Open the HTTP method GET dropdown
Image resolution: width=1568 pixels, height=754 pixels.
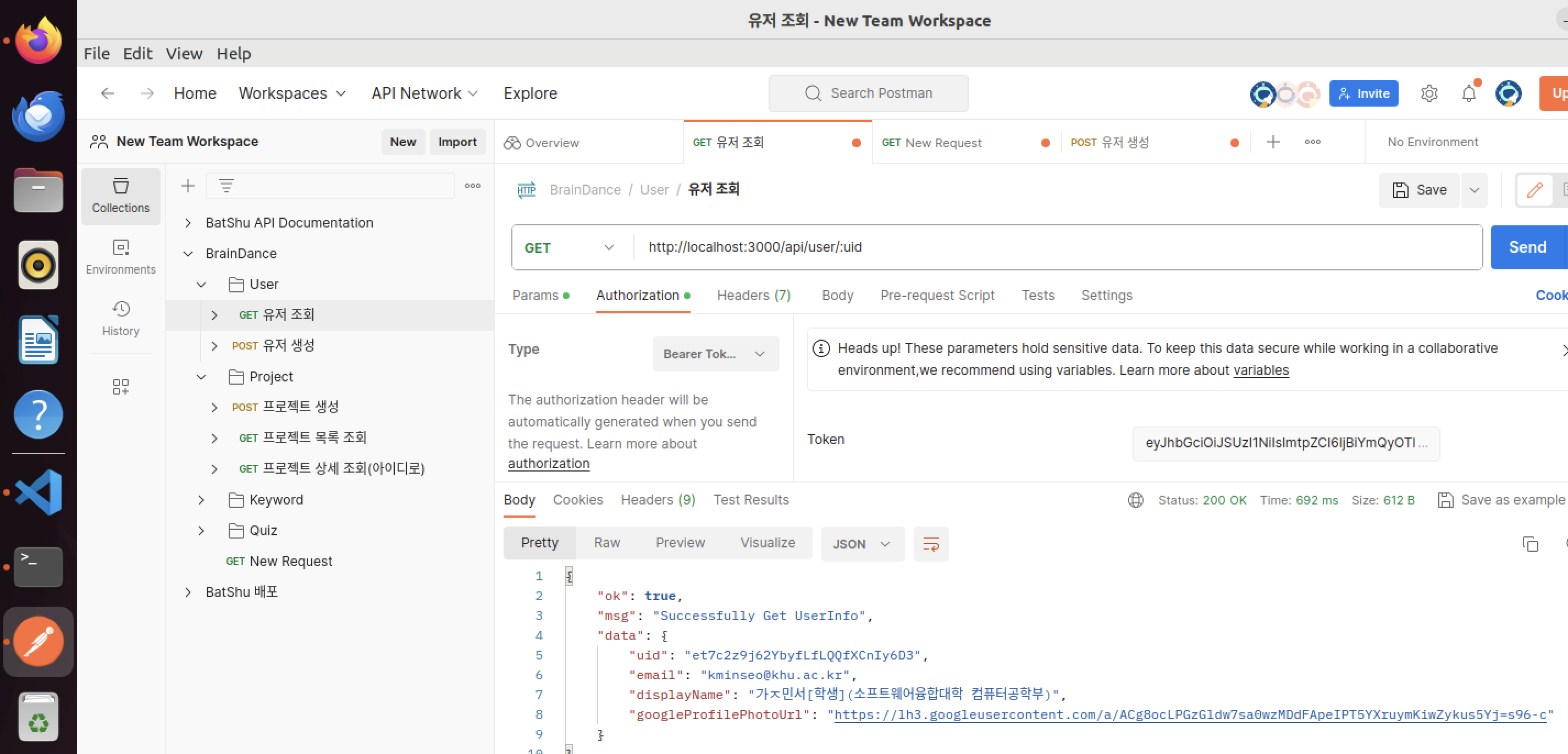click(x=568, y=248)
